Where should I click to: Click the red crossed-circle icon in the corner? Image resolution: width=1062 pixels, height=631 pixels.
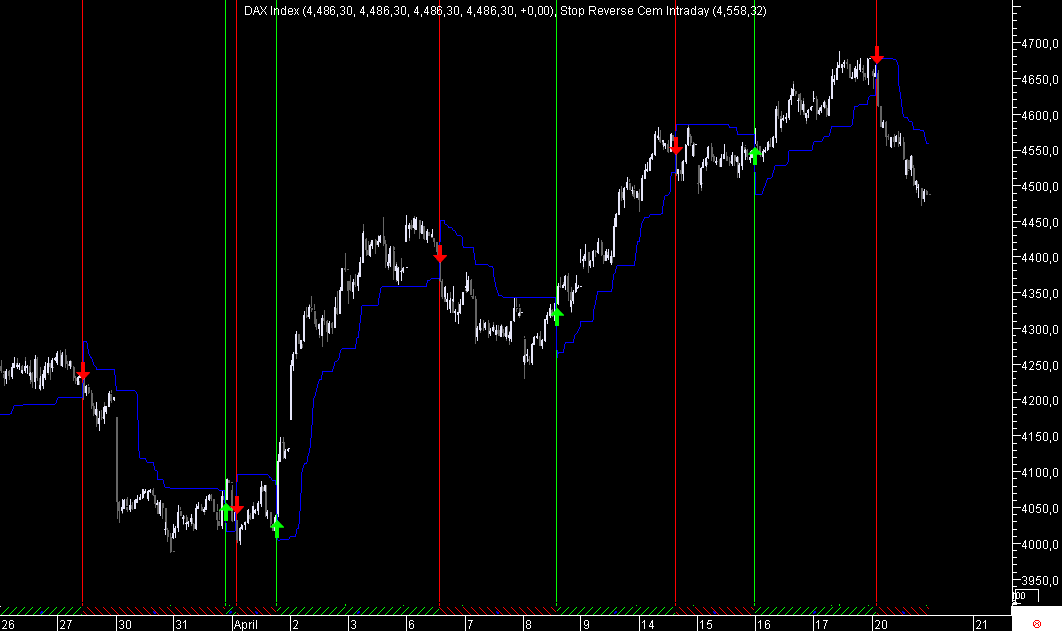1036,624
